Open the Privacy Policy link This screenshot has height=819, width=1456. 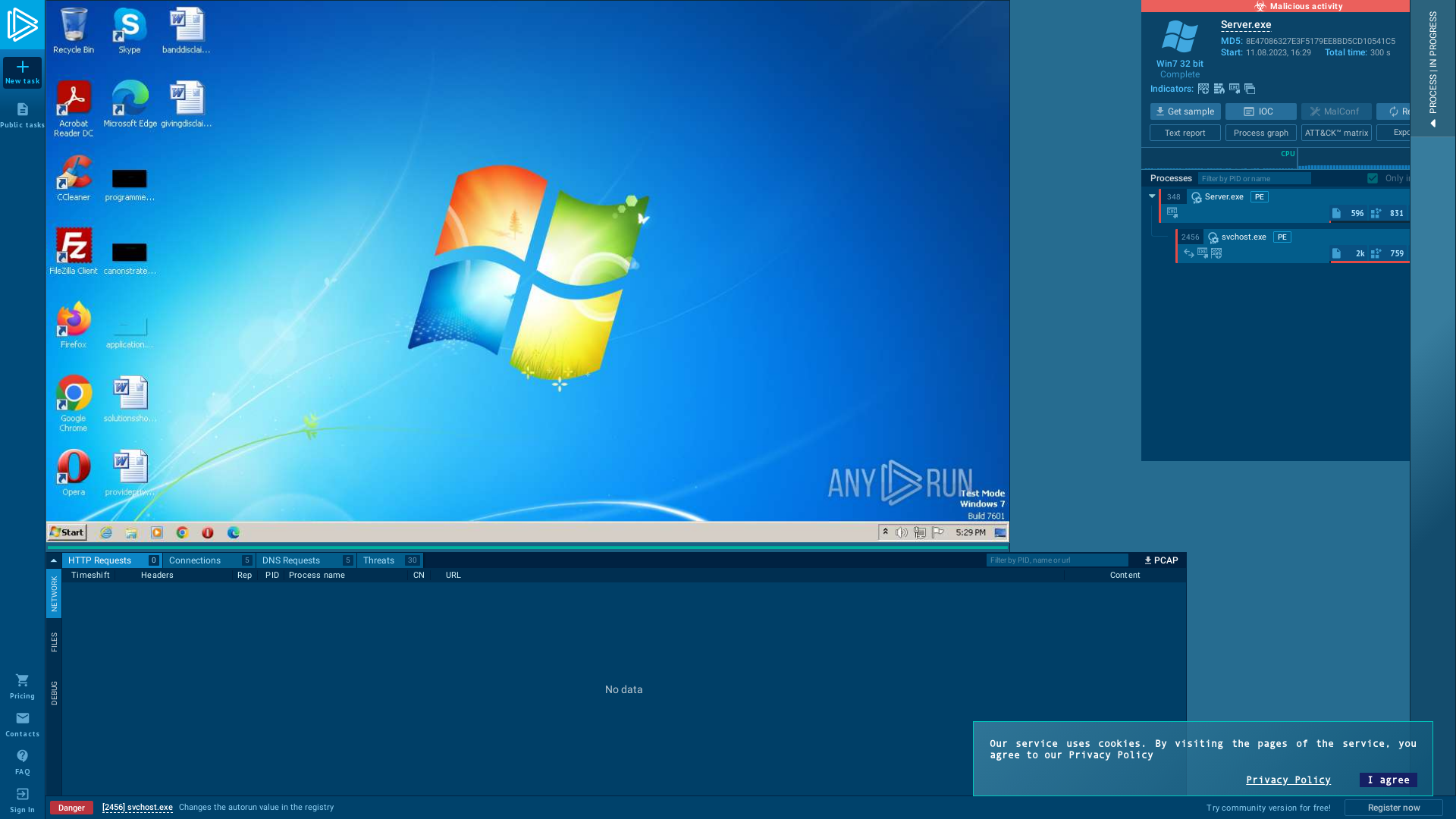coord(1288,780)
